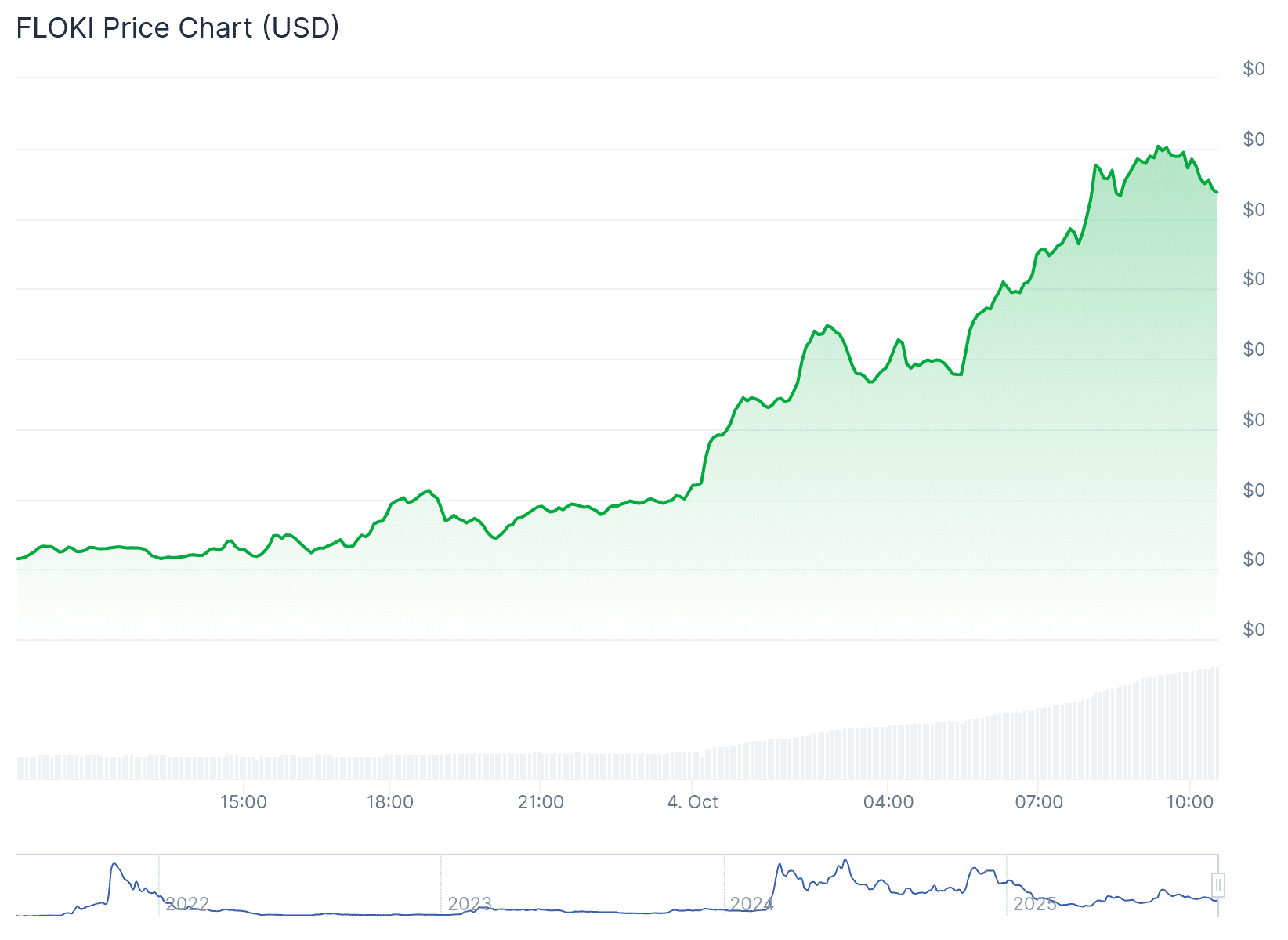Screen dimensions: 1288x940
Task: Click the 18:00 time axis label
Action: [389, 802]
